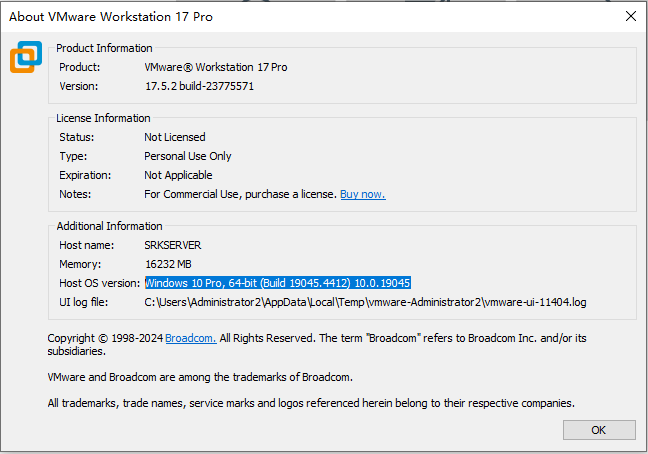Click the trademarks of Broadcom sentence

tap(200, 377)
